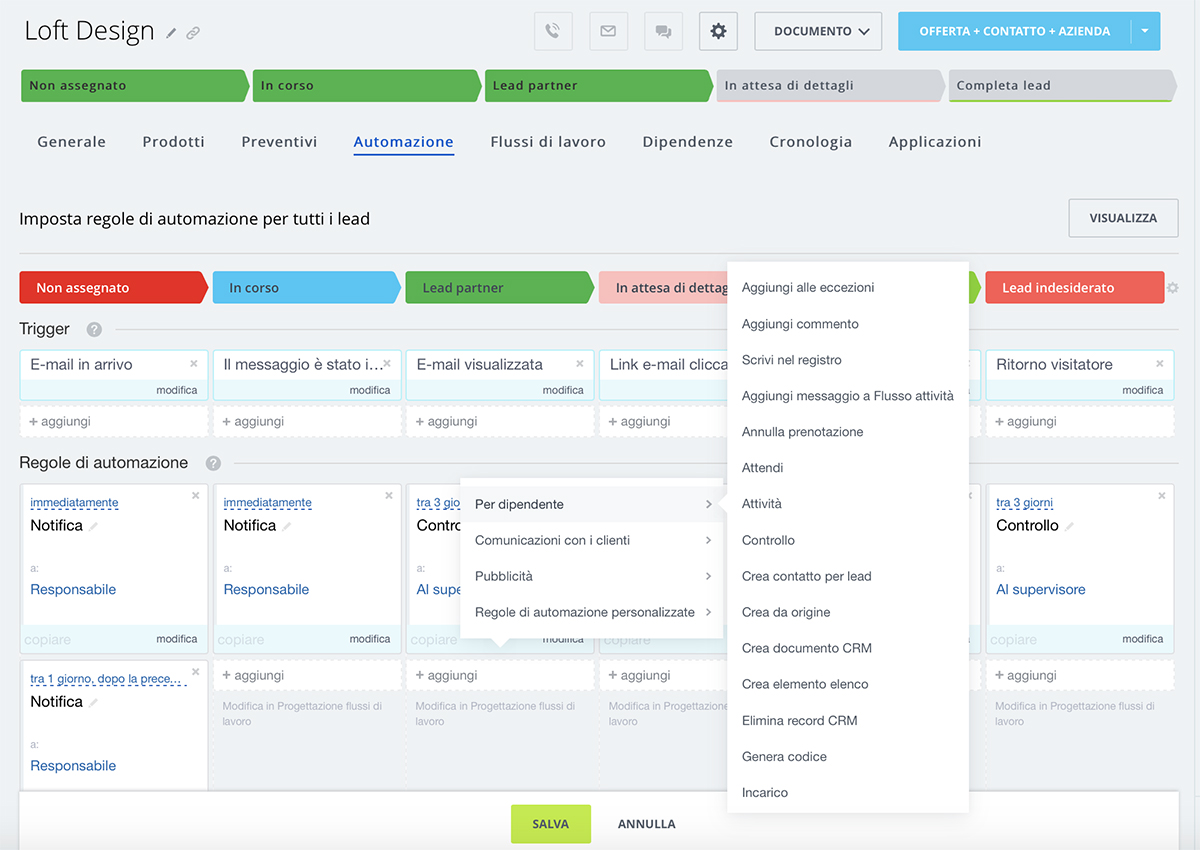Click the link icon beside the Loft Design title
This screenshot has height=850, width=1200.
point(193,33)
